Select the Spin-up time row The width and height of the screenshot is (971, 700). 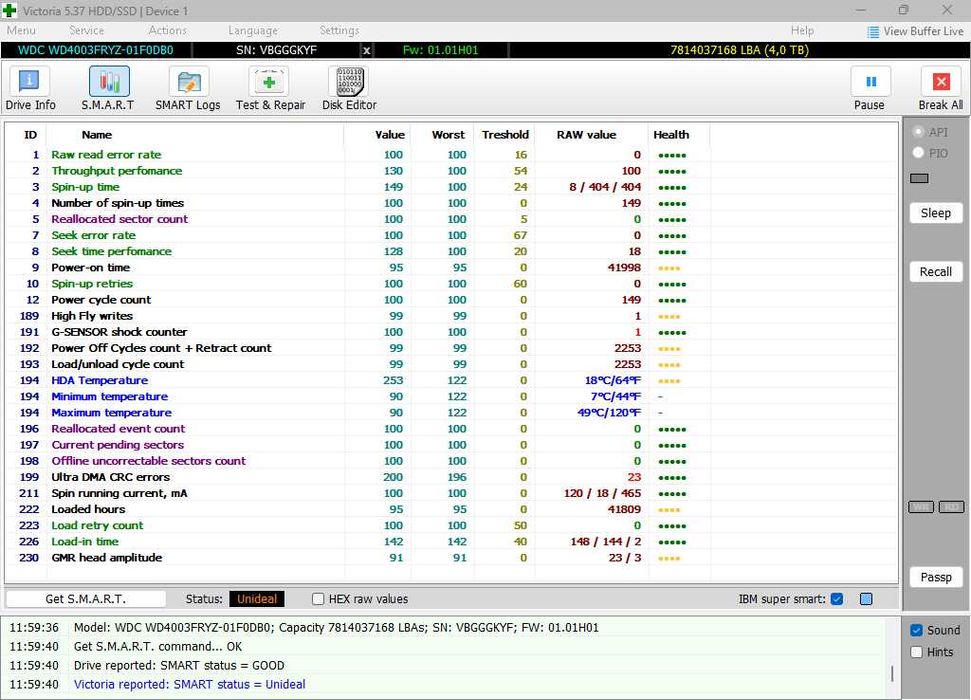coord(451,187)
